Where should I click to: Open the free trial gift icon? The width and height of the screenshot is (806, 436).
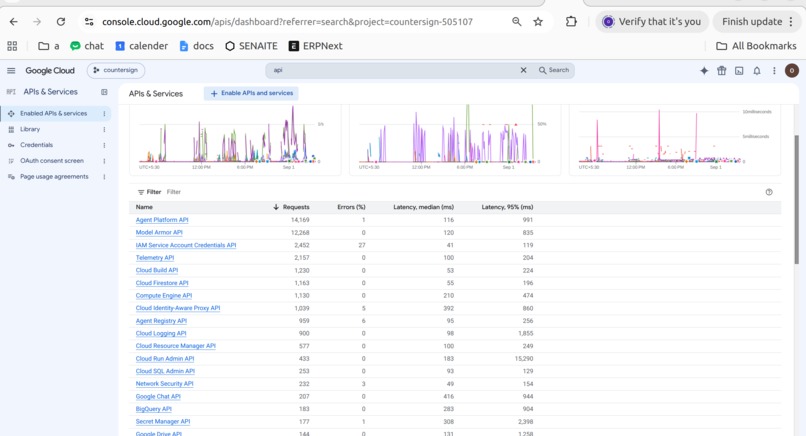[x=722, y=70]
